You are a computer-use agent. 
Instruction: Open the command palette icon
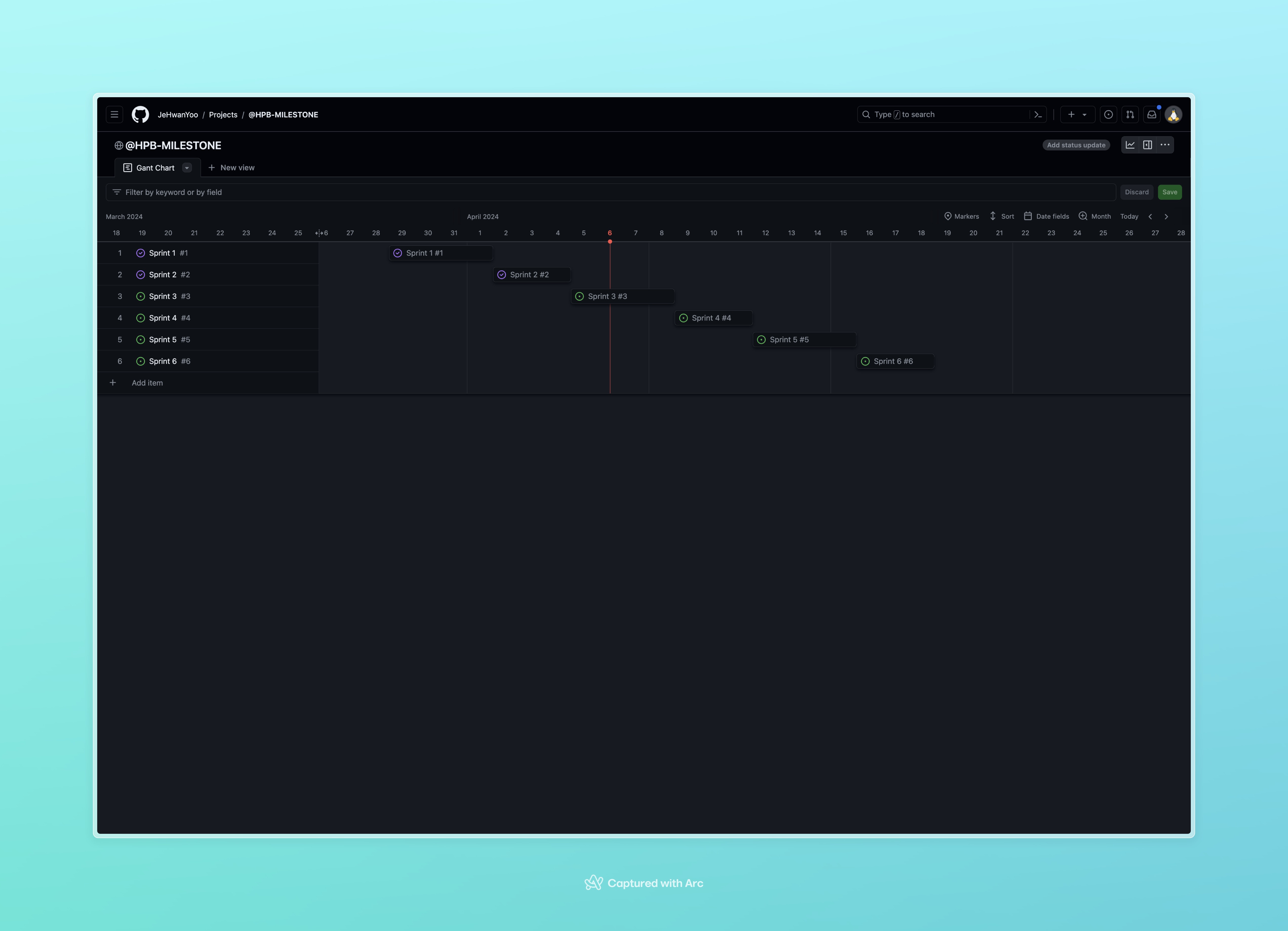point(1038,114)
